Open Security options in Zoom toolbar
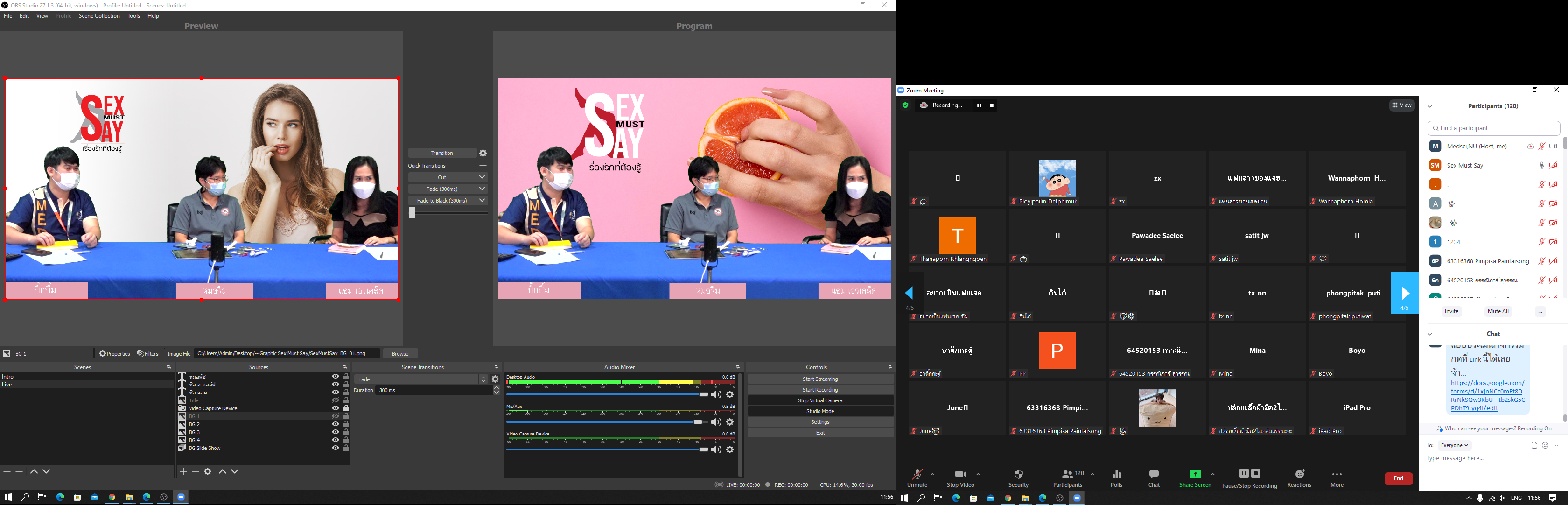1568x505 pixels. pyautogui.click(x=1018, y=478)
